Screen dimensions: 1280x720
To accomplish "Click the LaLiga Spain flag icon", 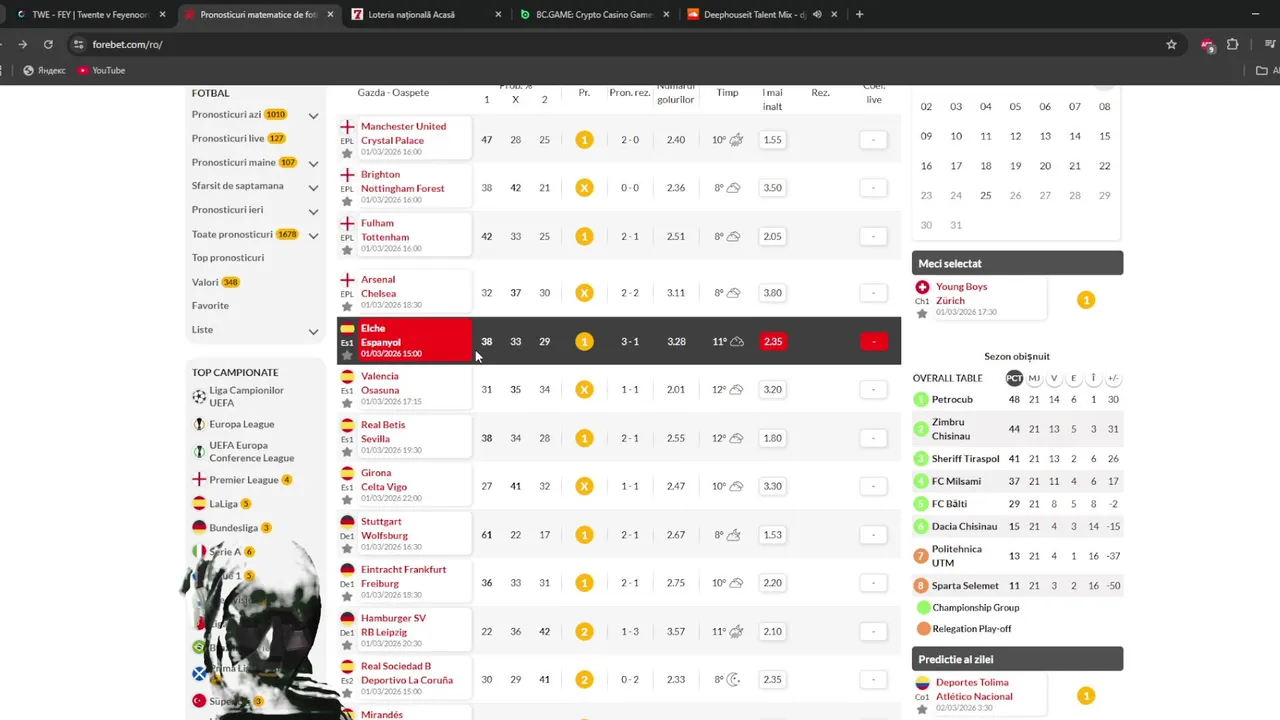I will click(199, 504).
